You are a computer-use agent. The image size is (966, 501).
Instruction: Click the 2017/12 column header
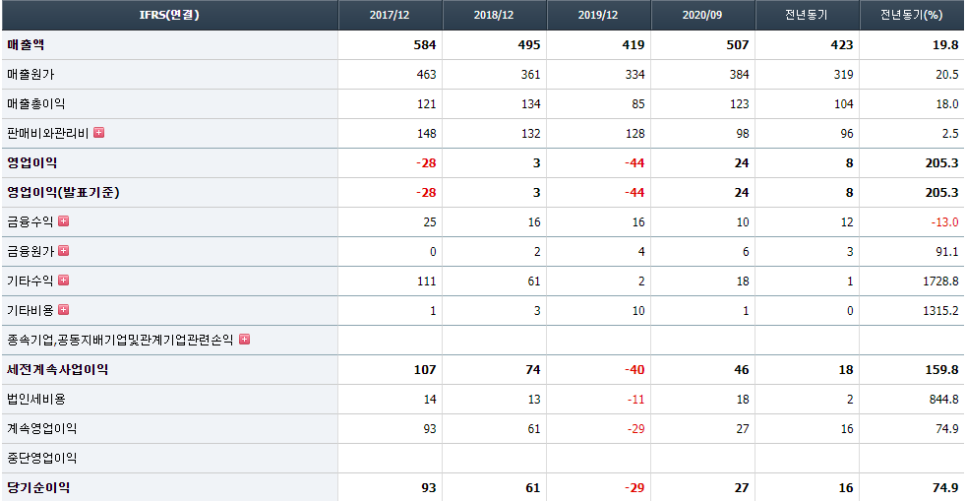pos(389,15)
